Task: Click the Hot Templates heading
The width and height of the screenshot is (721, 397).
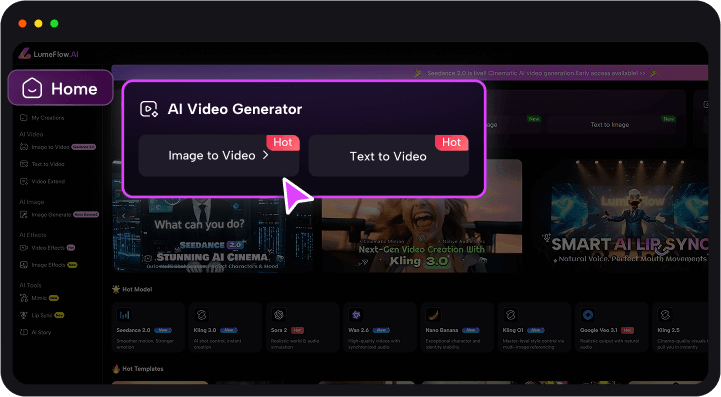Action: click(x=143, y=368)
